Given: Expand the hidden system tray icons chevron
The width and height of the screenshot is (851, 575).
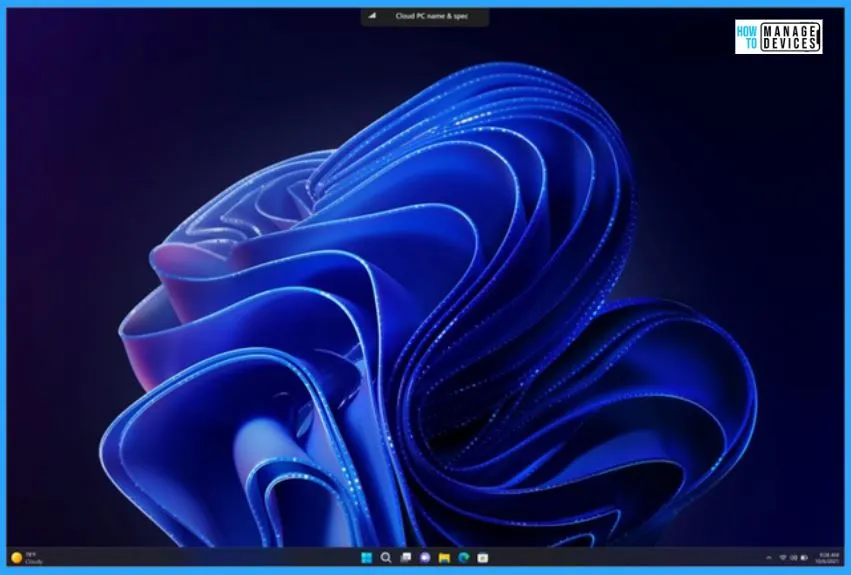Looking at the screenshot, I should pyautogui.click(x=769, y=558).
